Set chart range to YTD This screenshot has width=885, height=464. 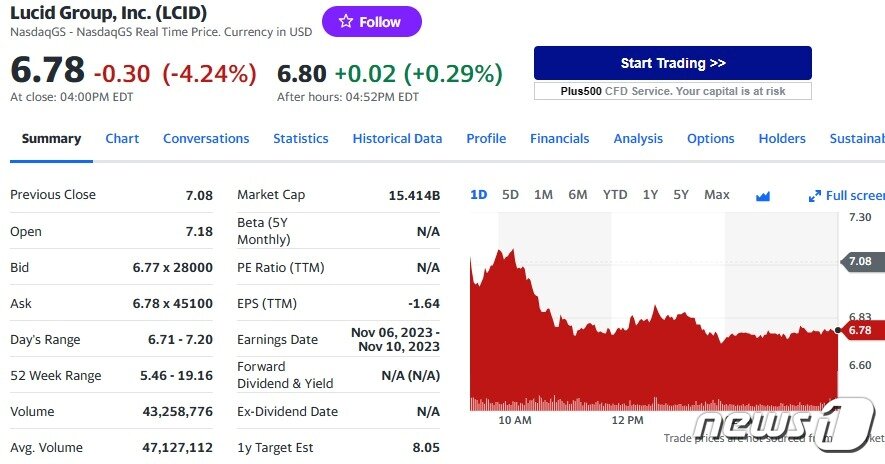615,195
